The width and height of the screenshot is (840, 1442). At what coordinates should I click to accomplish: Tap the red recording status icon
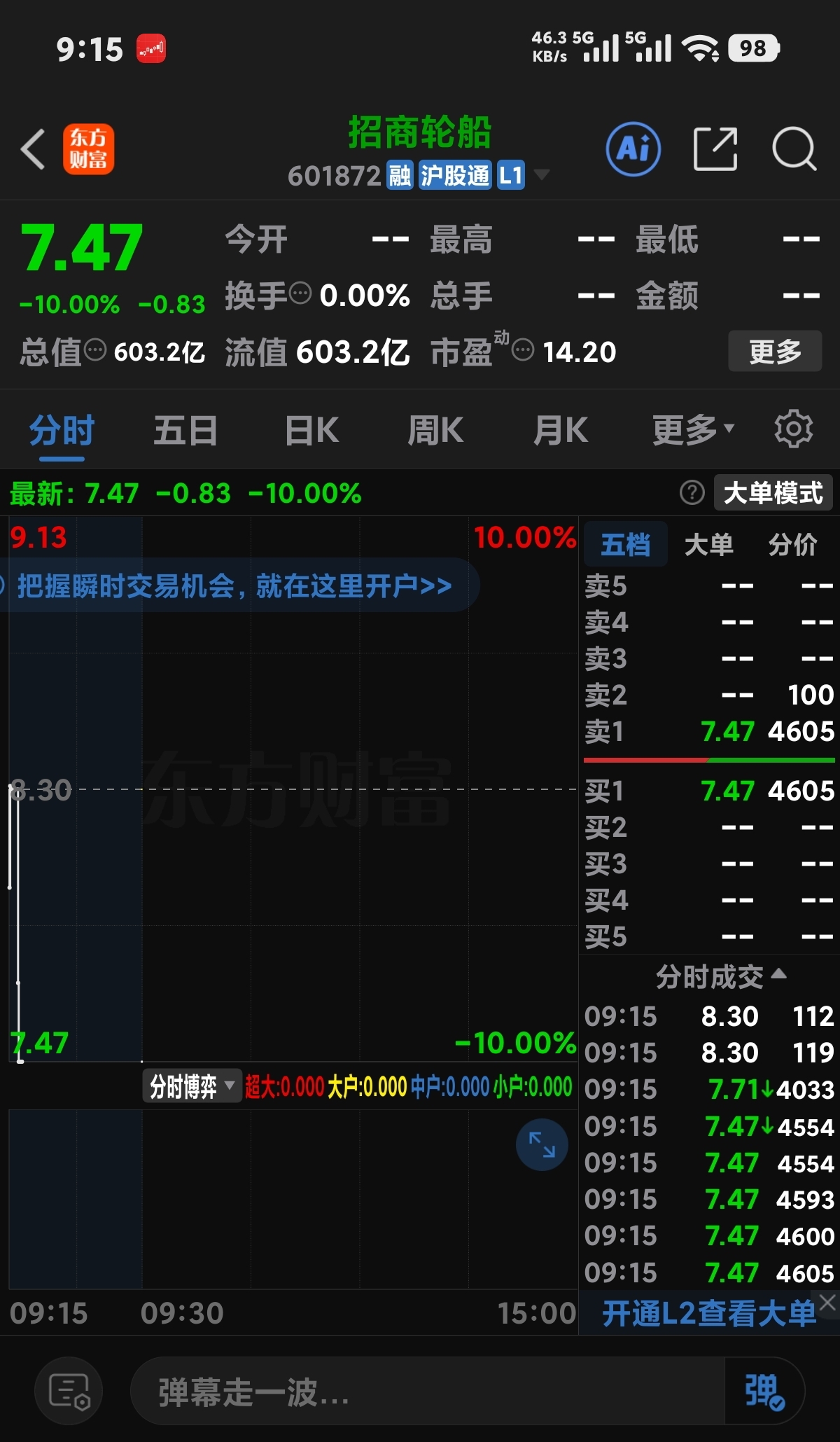[151, 48]
